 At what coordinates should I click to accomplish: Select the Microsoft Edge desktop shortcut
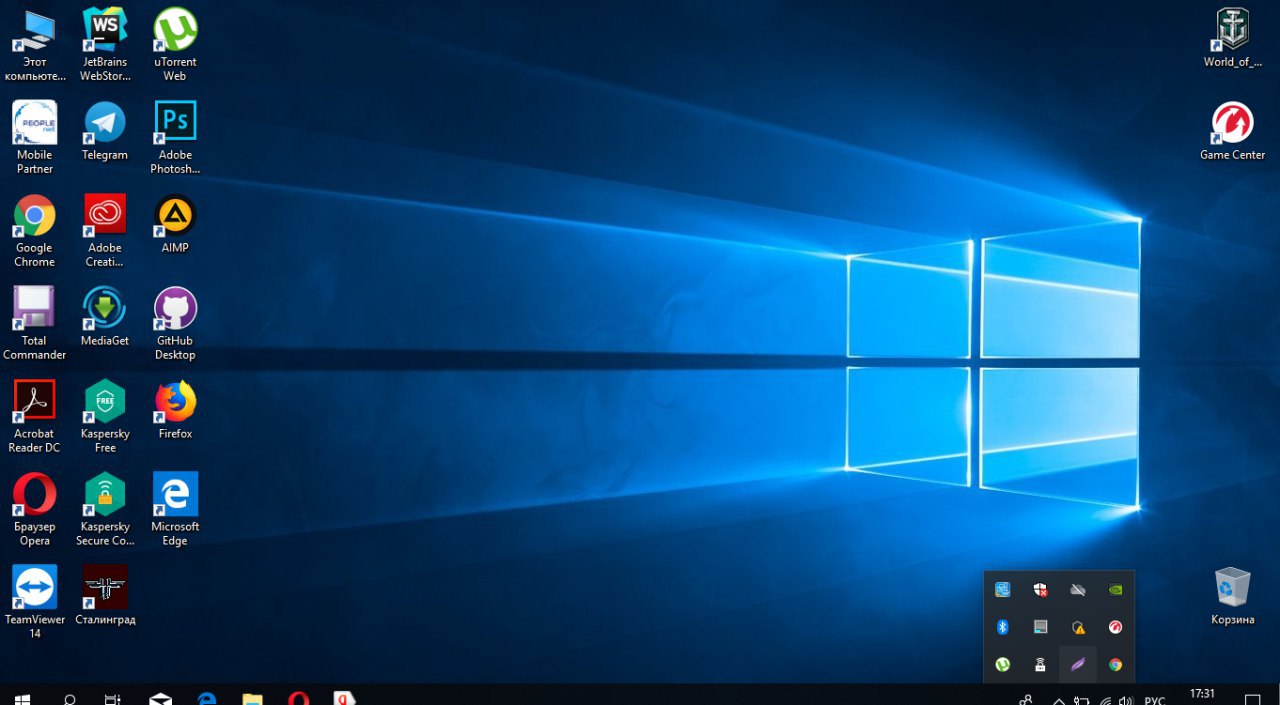[175, 510]
